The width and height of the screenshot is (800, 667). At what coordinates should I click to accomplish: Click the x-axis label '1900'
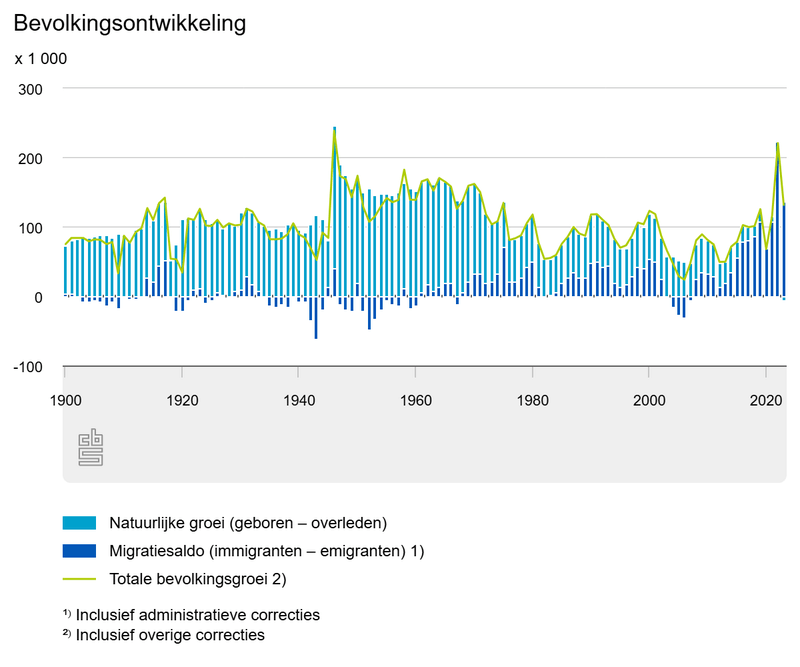click(x=65, y=401)
